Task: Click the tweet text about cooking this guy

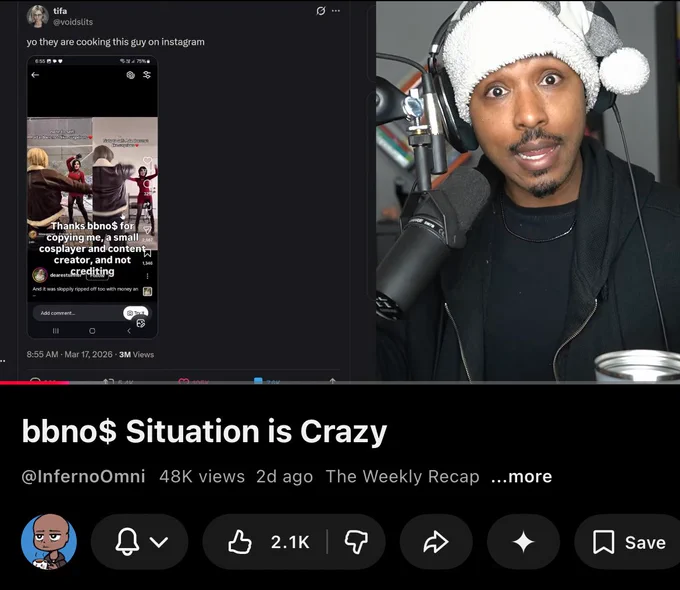Action: (x=115, y=42)
